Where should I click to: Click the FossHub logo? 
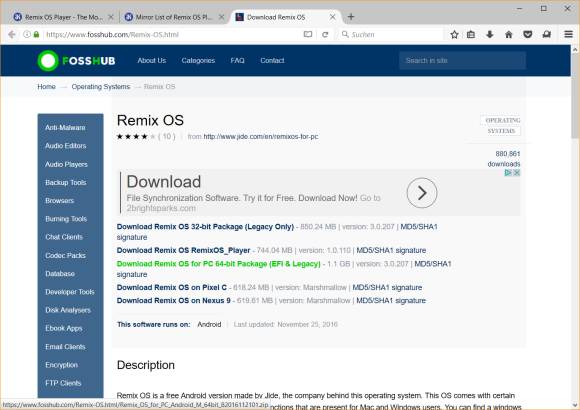(x=77, y=60)
